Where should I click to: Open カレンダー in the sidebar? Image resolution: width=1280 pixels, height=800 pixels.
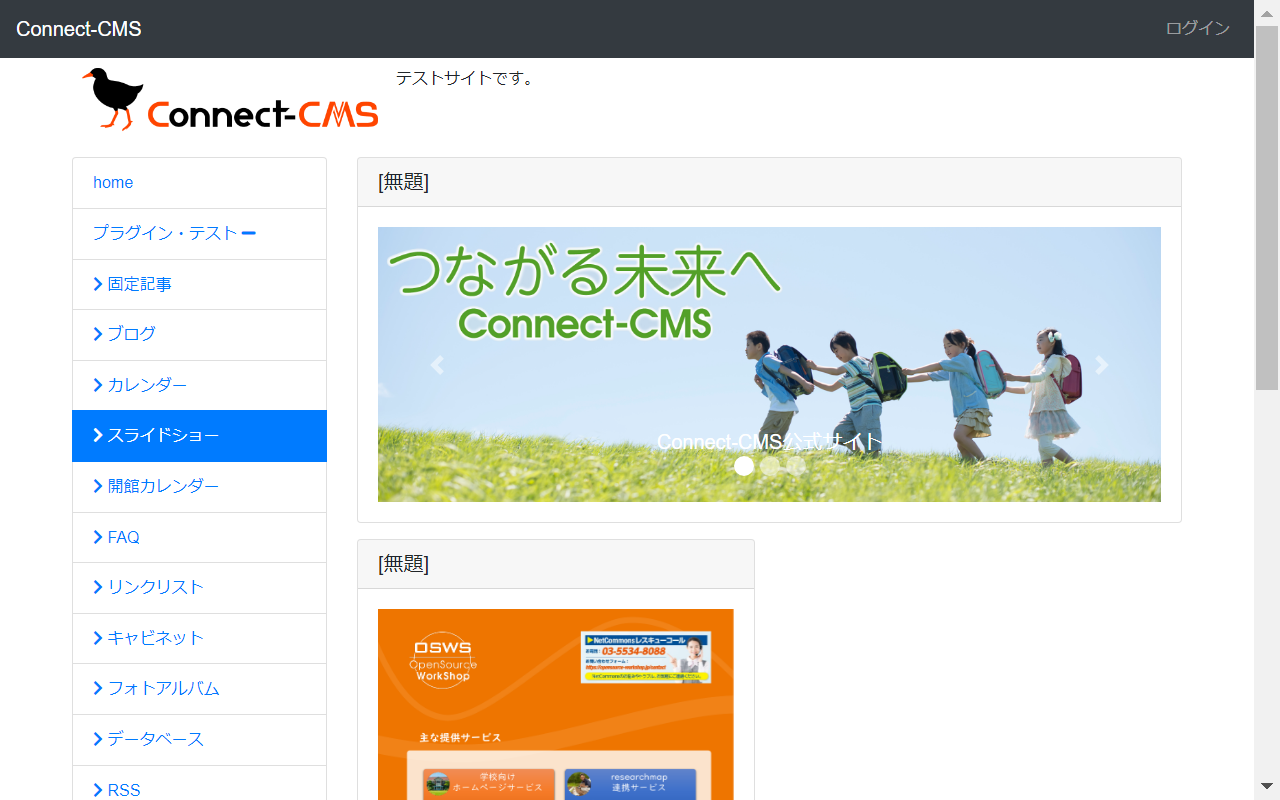coord(199,385)
